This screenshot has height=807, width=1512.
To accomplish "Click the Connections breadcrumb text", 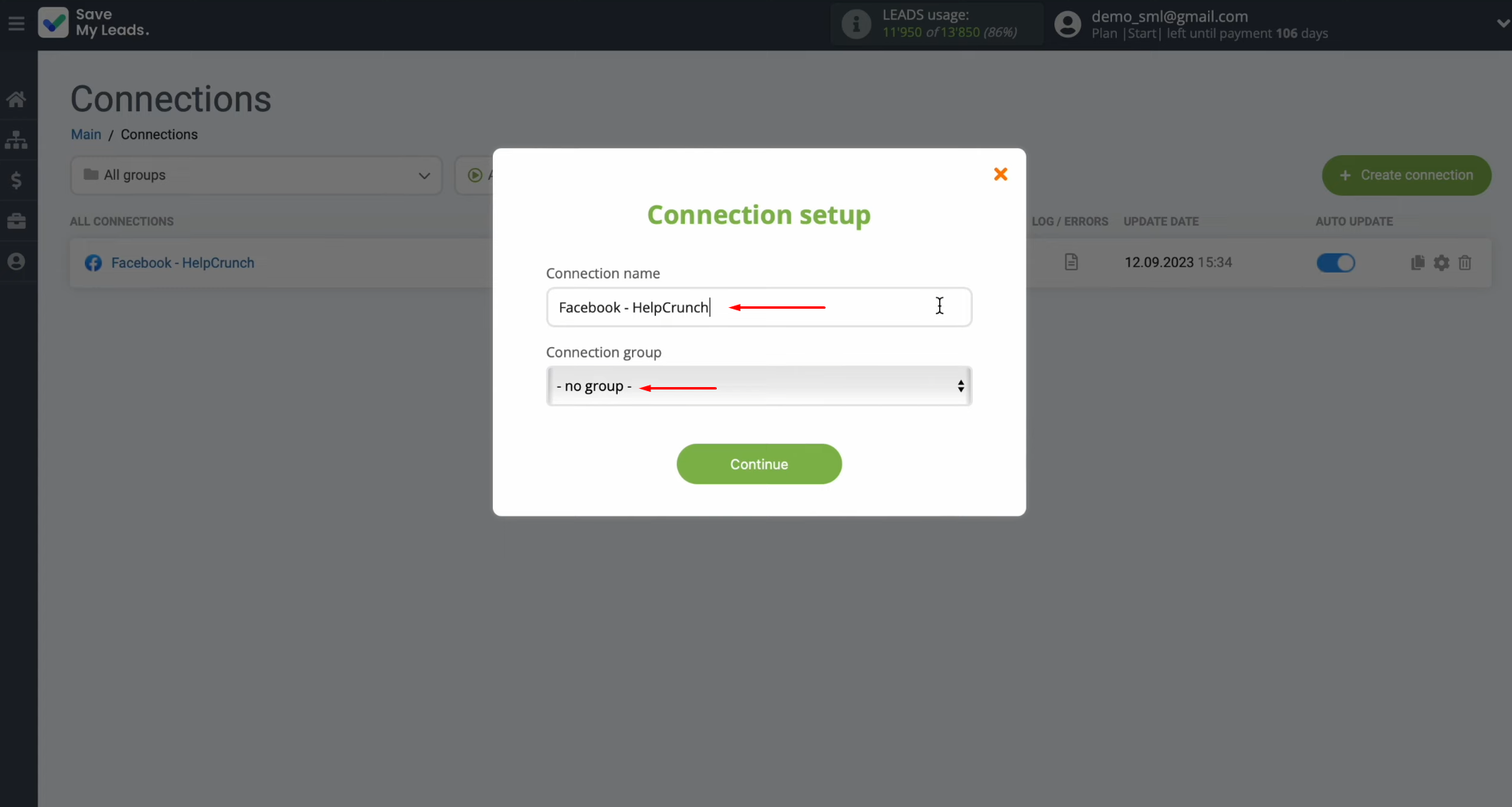I will (x=159, y=134).
